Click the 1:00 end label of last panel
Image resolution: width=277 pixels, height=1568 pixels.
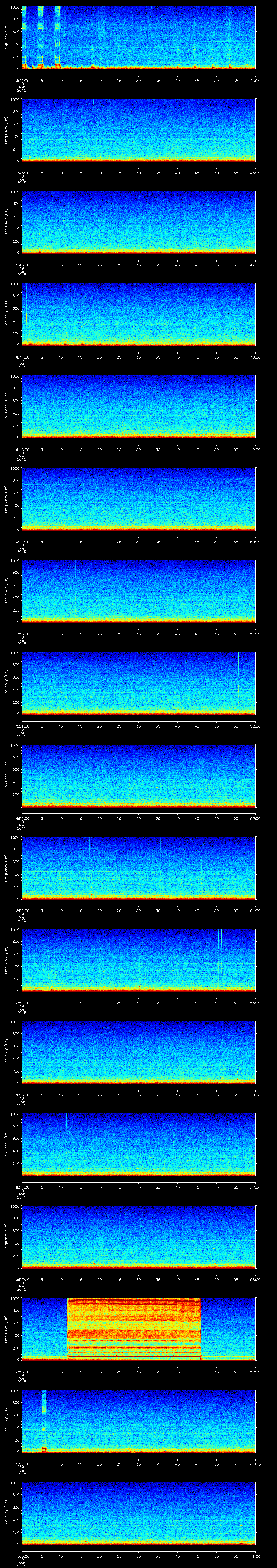tap(256, 1556)
